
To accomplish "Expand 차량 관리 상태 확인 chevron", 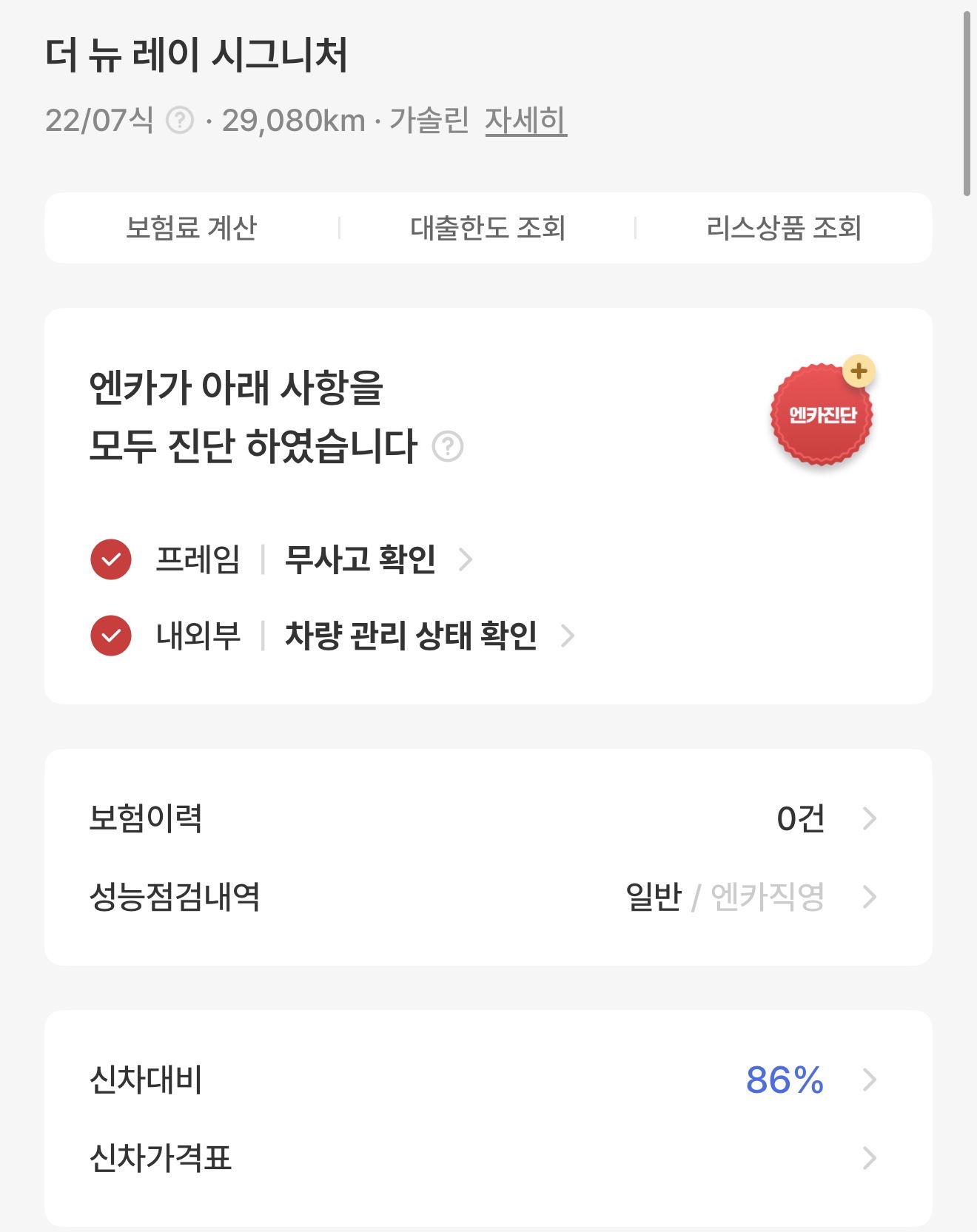I will (x=568, y=636).
